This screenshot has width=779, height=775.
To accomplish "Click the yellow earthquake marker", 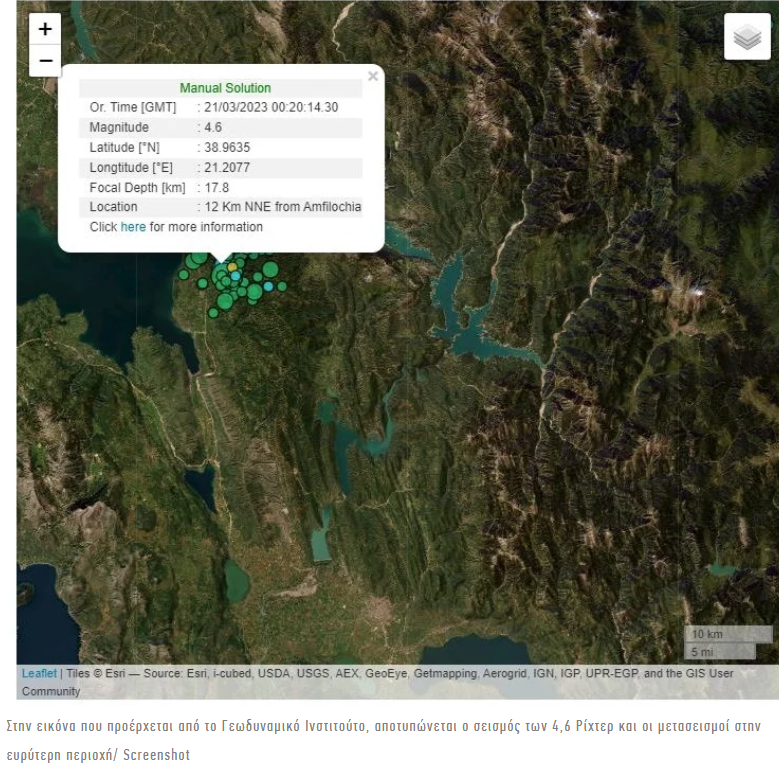I will [232, 267].
